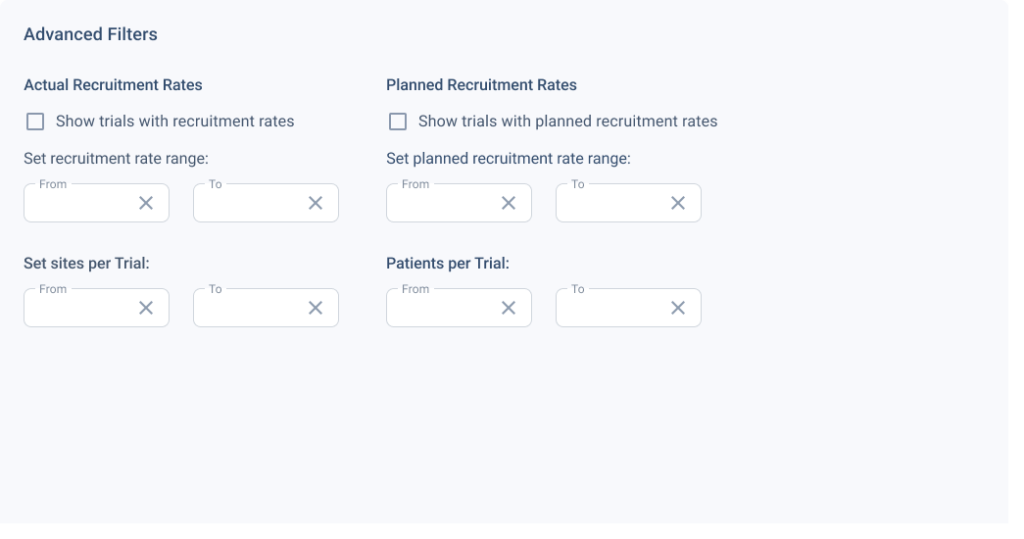The width and height of the screenshot is (1024, 539).
Task: Clear the planned recruitment rate From field
Action: pos(508,203)
